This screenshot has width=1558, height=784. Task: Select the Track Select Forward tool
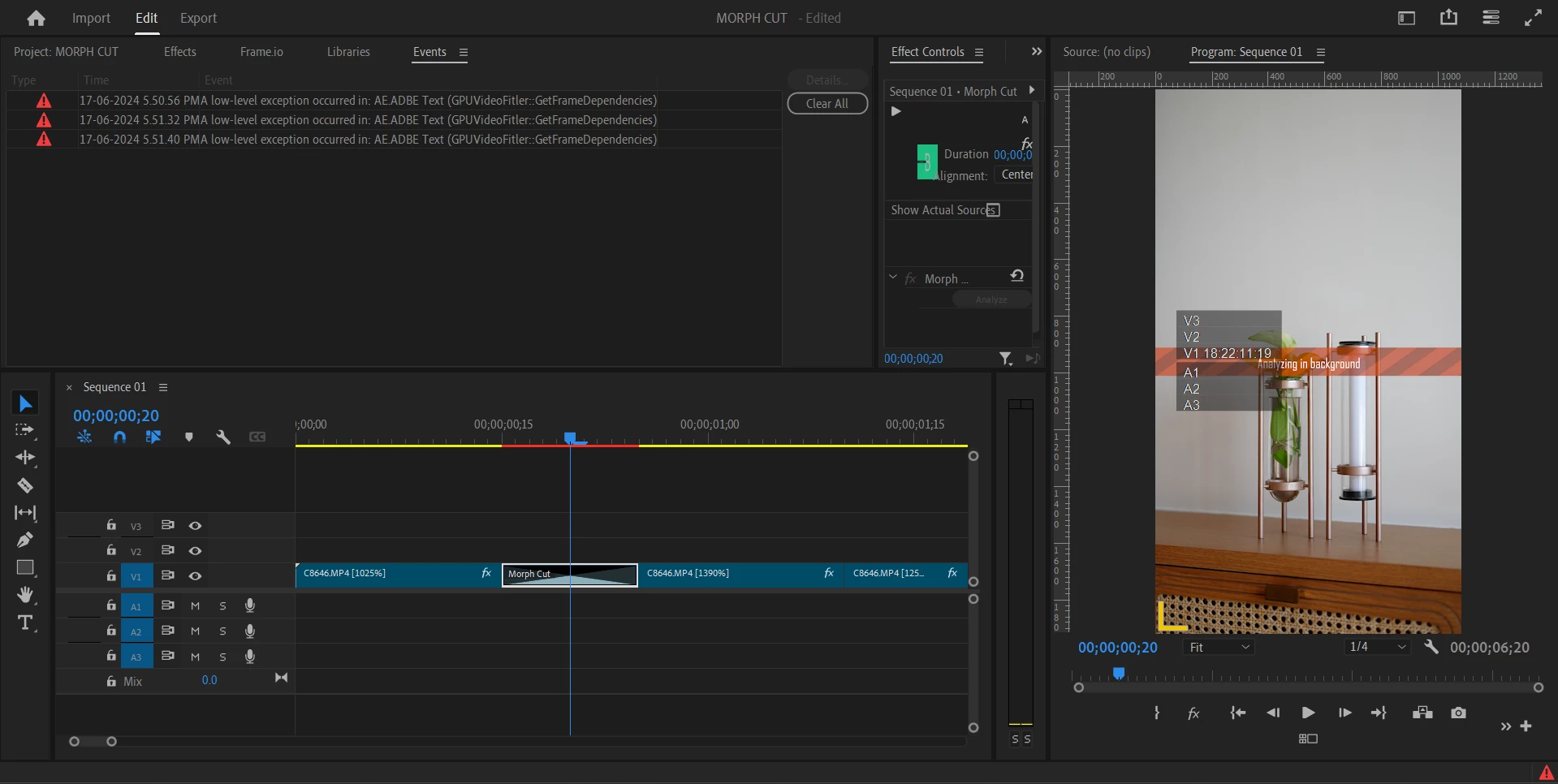(25, 430)
